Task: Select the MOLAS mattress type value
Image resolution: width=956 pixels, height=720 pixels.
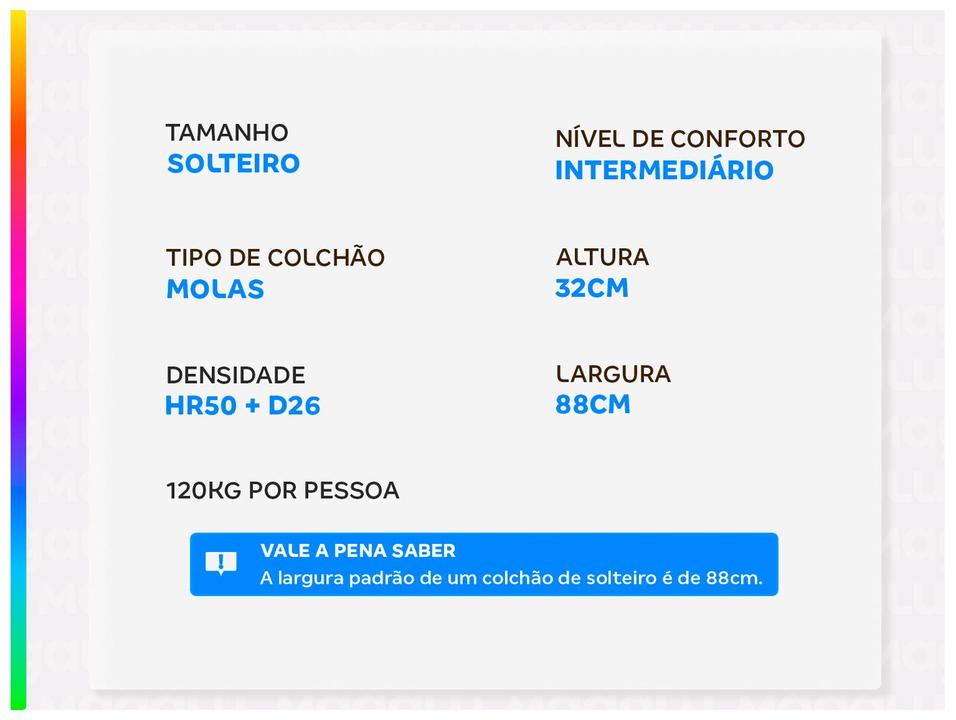Action: tap(215, 289)
